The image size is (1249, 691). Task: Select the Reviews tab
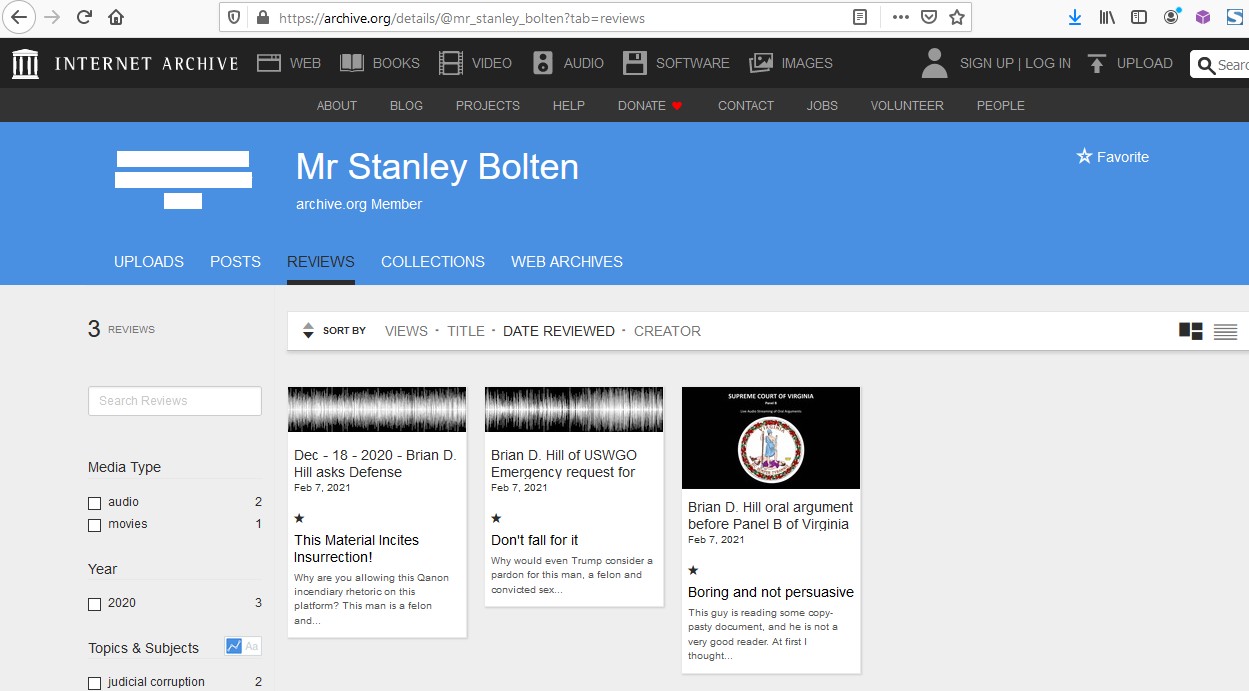321,262
